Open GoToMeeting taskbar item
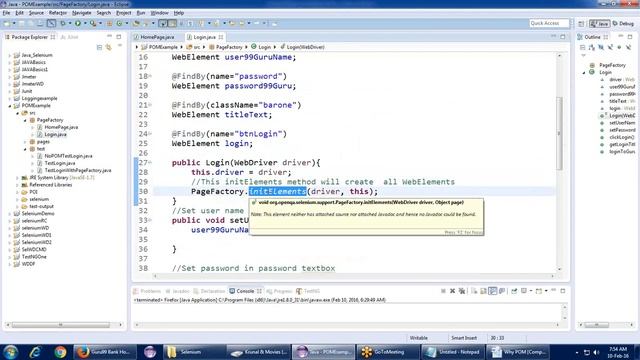The width and height of the screenshot is (640, 360). [x=389, y=352]
